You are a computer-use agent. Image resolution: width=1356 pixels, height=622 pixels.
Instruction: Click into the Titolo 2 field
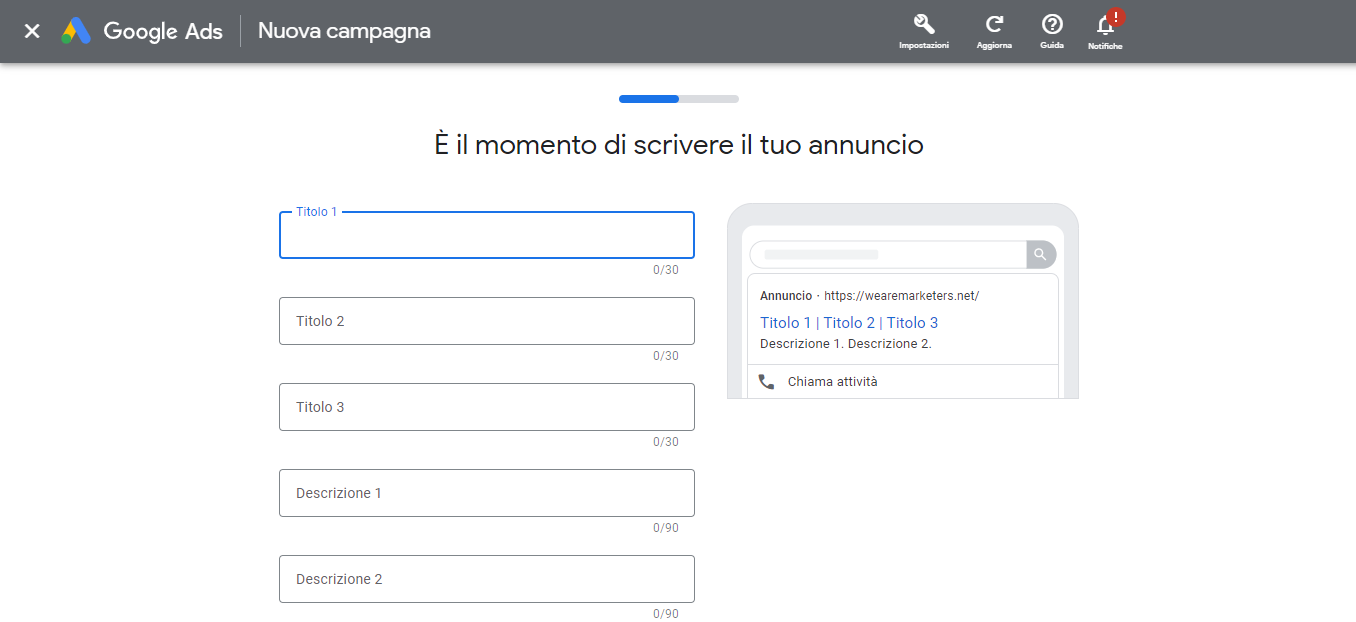486,321
